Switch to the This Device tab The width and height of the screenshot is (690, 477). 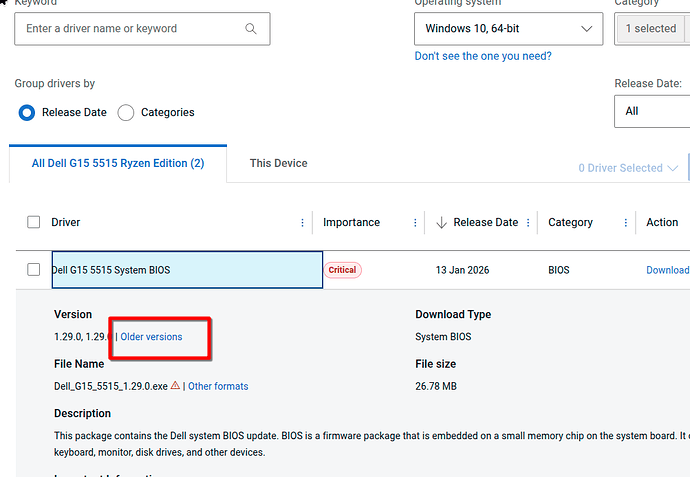pos(278,163)
